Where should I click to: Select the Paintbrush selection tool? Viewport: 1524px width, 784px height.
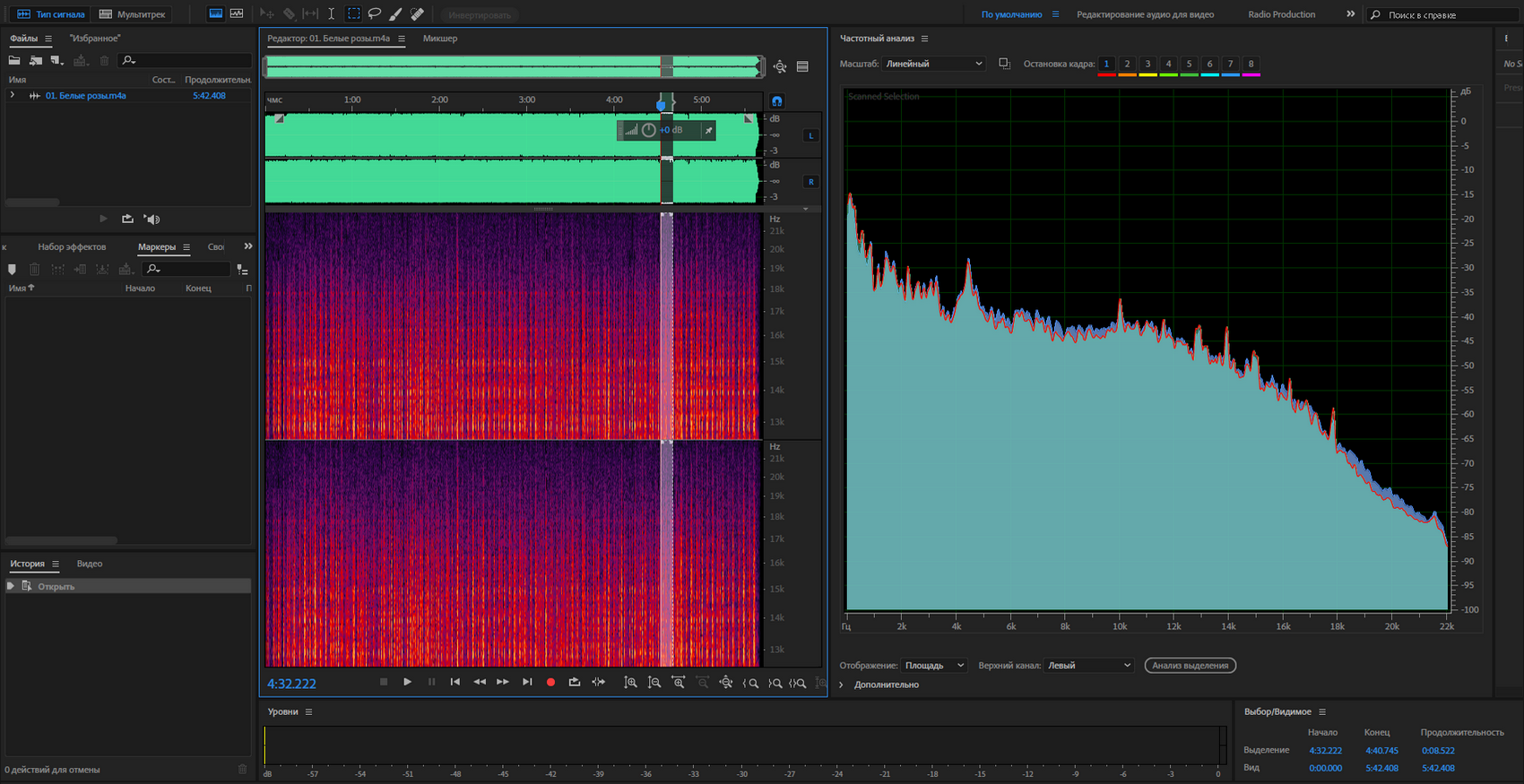[x=395, y=13]
